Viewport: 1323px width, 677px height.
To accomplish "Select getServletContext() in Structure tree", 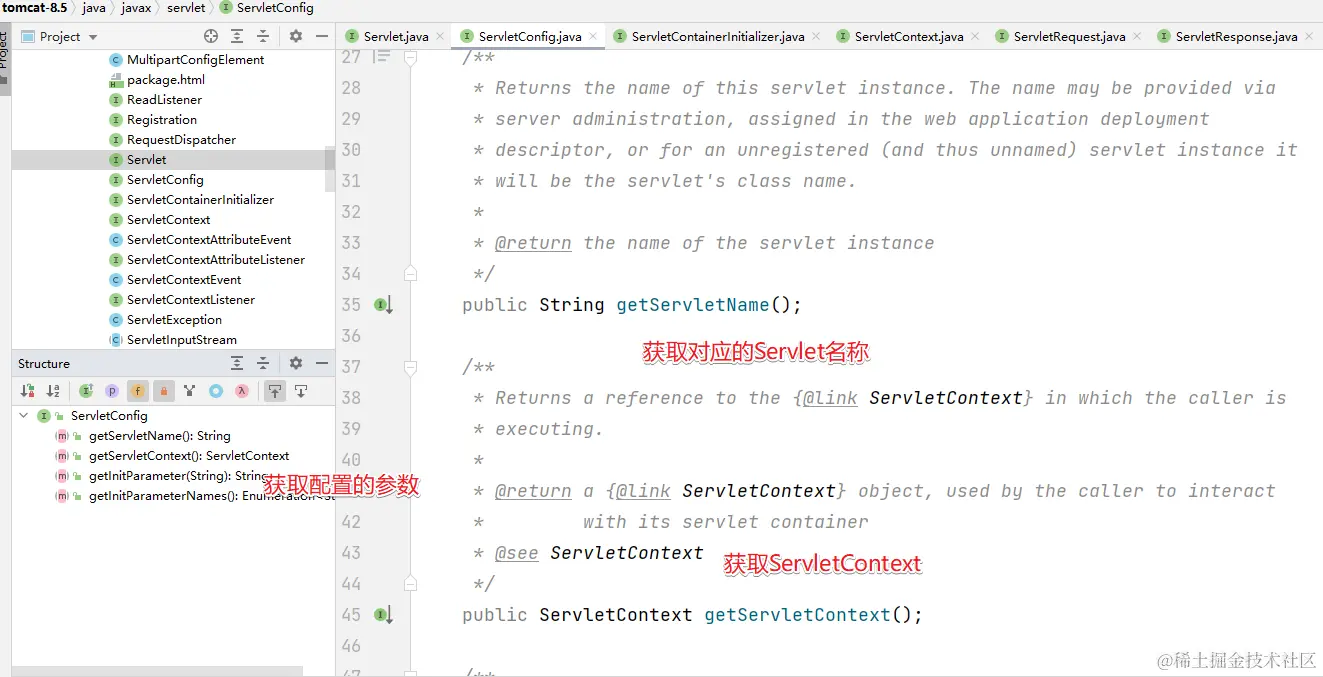I will tap(189, 456).
